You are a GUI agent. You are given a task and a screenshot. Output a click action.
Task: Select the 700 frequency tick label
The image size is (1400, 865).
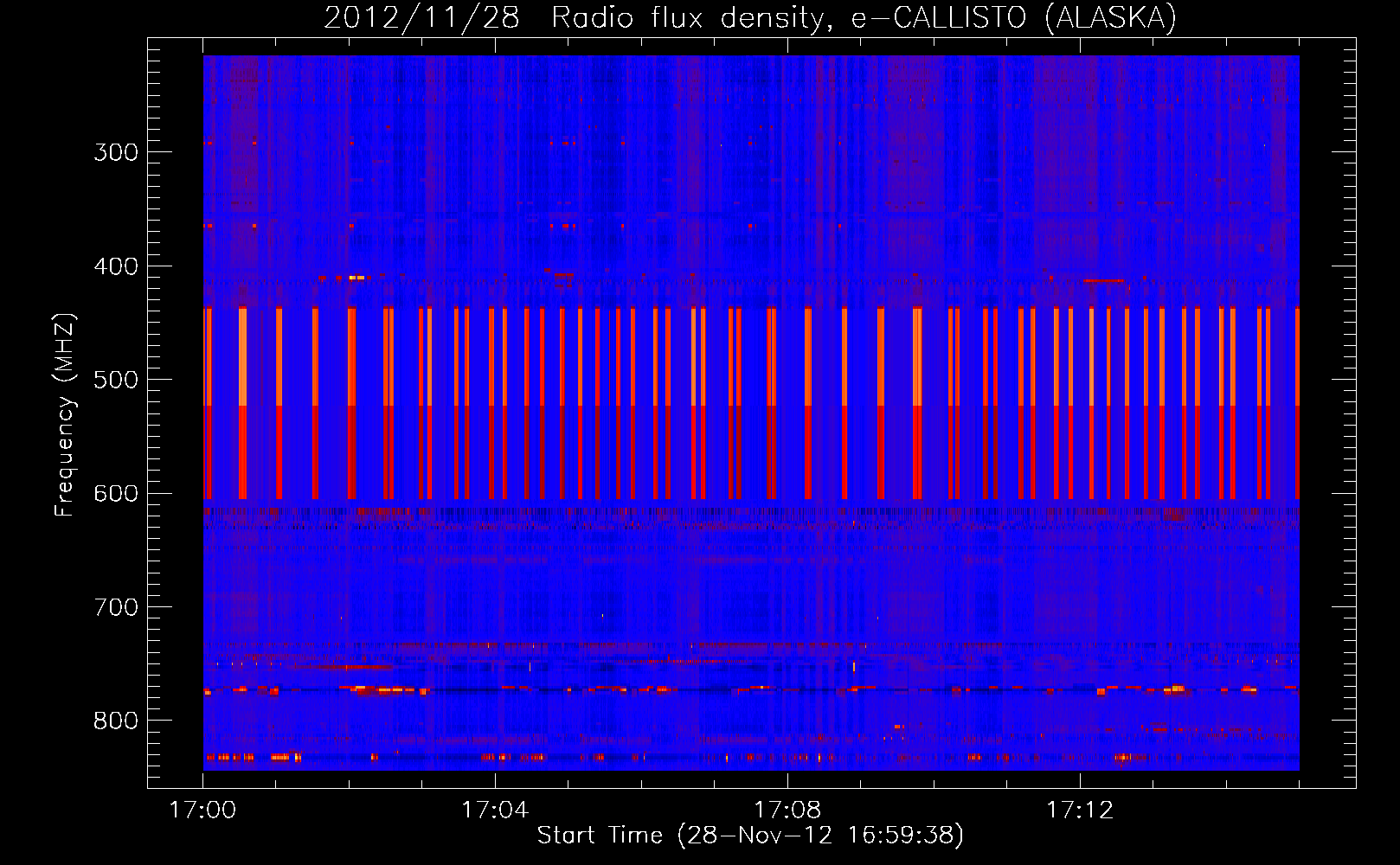tap(116, 607)
